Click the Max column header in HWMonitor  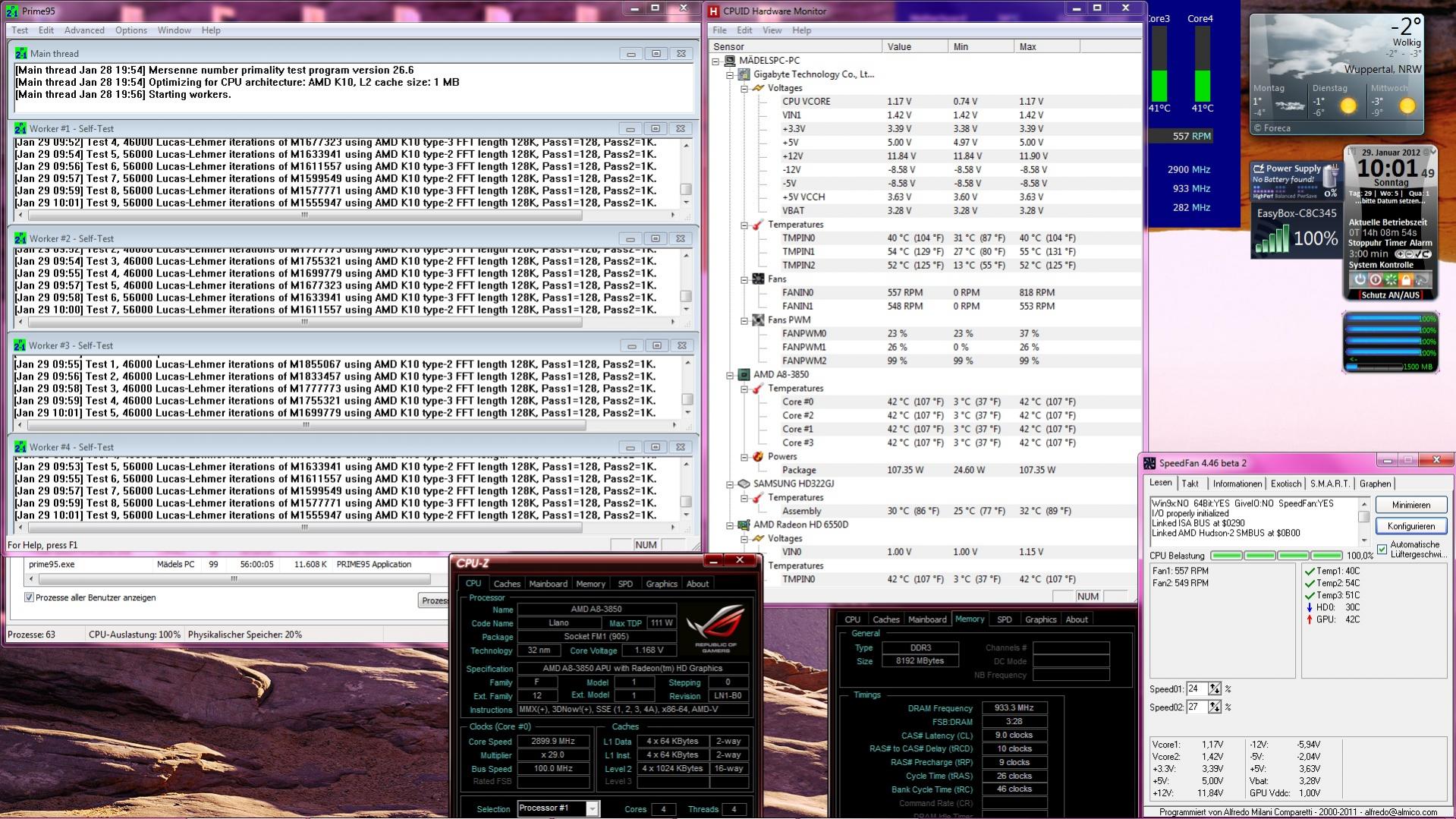click(x=1046, y=46)
